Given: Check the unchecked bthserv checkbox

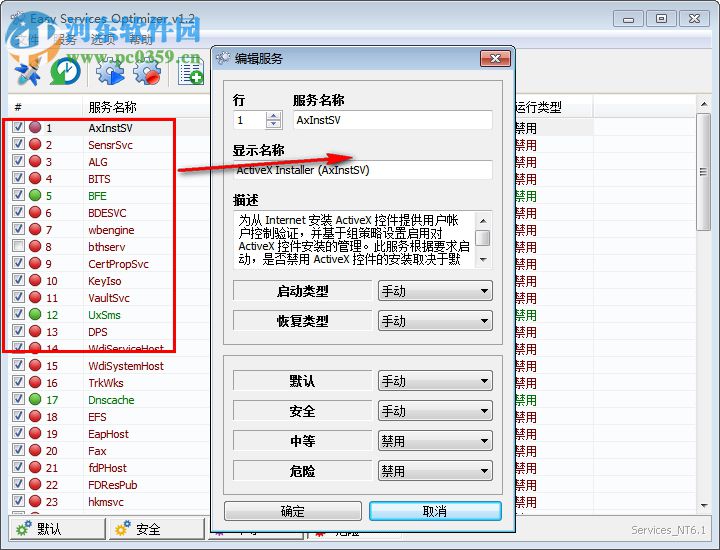Looking at the screenshot, I should (18, 246).
